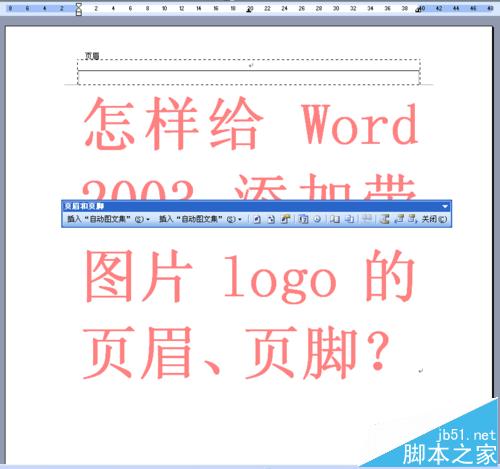Click the Show Previous header icon
Viewport: 500px width, 469px height.
(x=399, y=219)
